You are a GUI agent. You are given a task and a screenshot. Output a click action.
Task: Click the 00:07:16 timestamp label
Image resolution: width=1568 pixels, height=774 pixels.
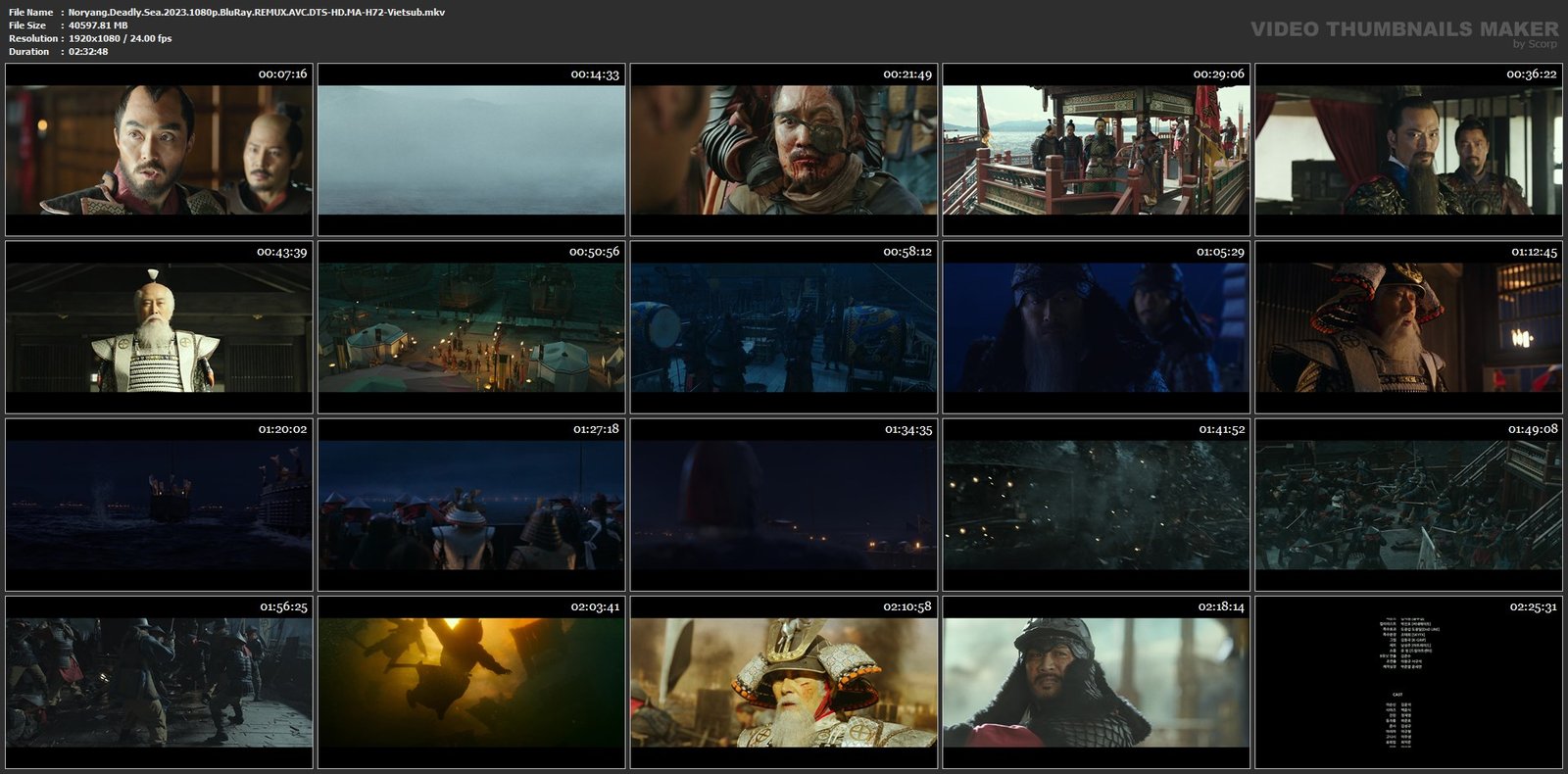click(282, 73)
